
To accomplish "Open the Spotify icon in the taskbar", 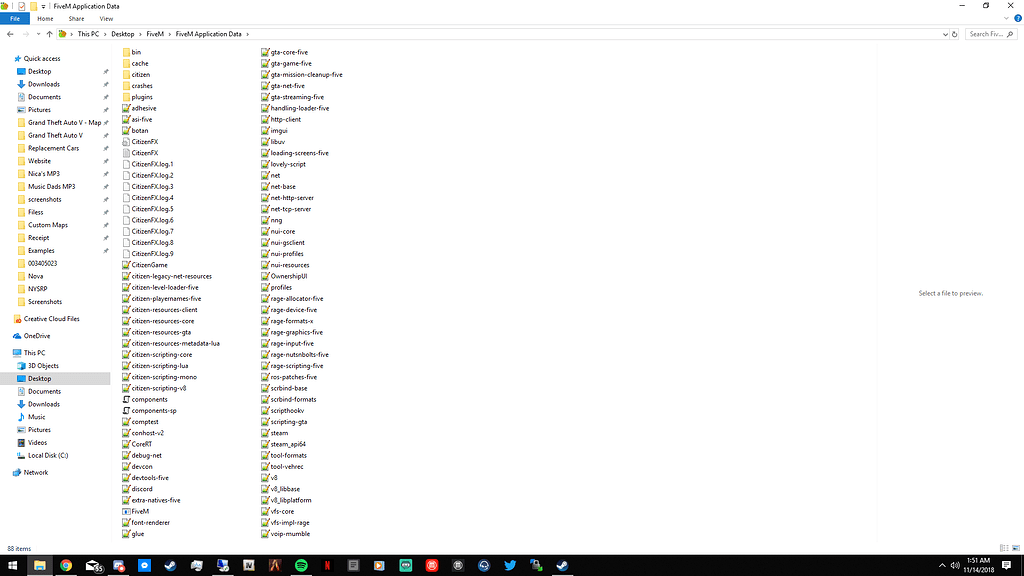I will (301, 566).
